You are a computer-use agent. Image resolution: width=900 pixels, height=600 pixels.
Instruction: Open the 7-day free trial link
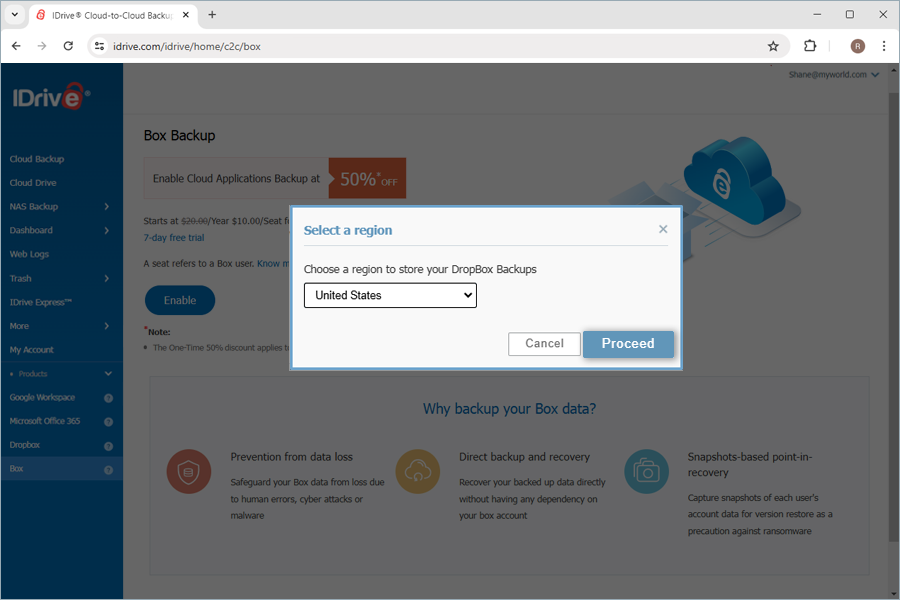click(174, 238)
